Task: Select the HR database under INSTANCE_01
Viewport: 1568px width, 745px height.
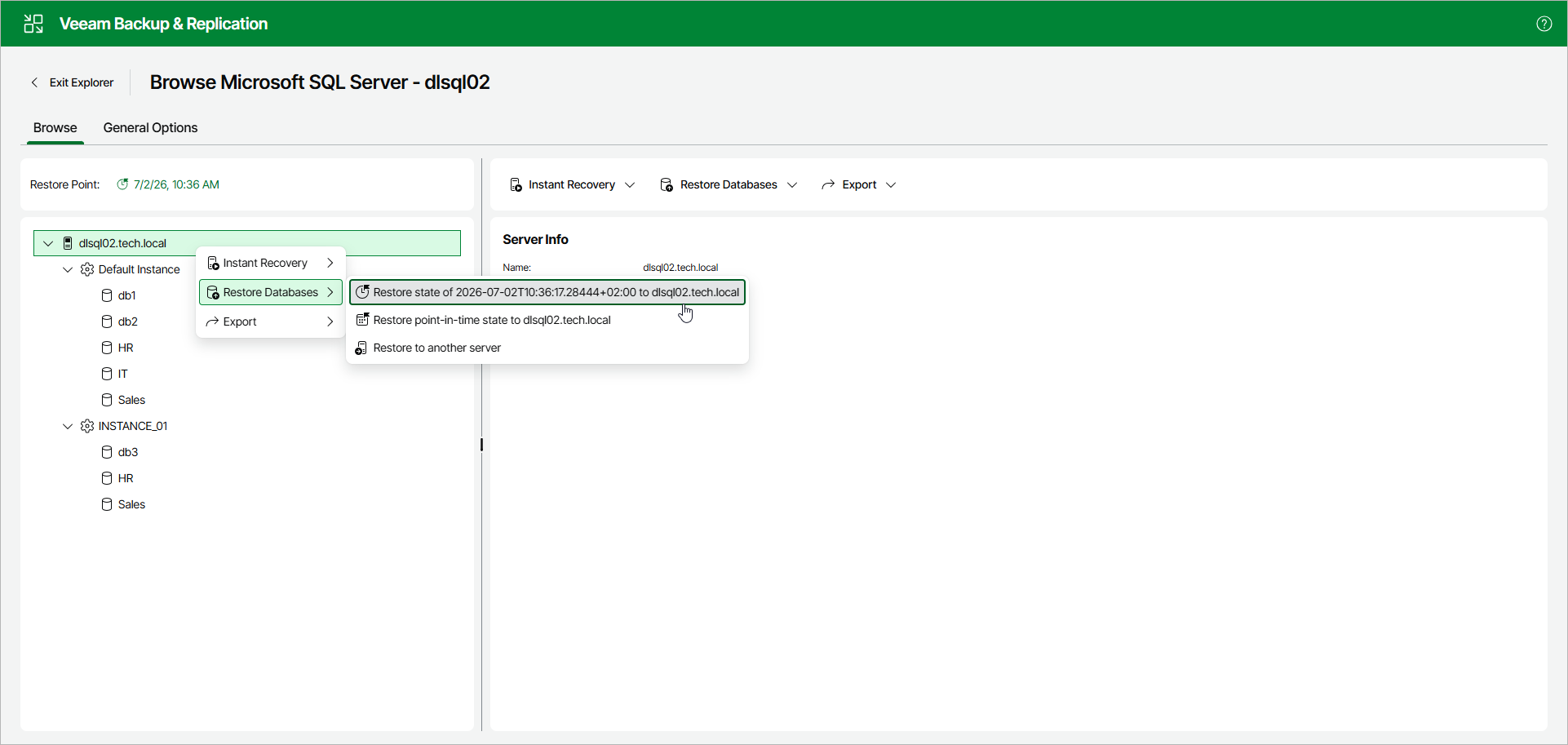Action: [126, 478]
